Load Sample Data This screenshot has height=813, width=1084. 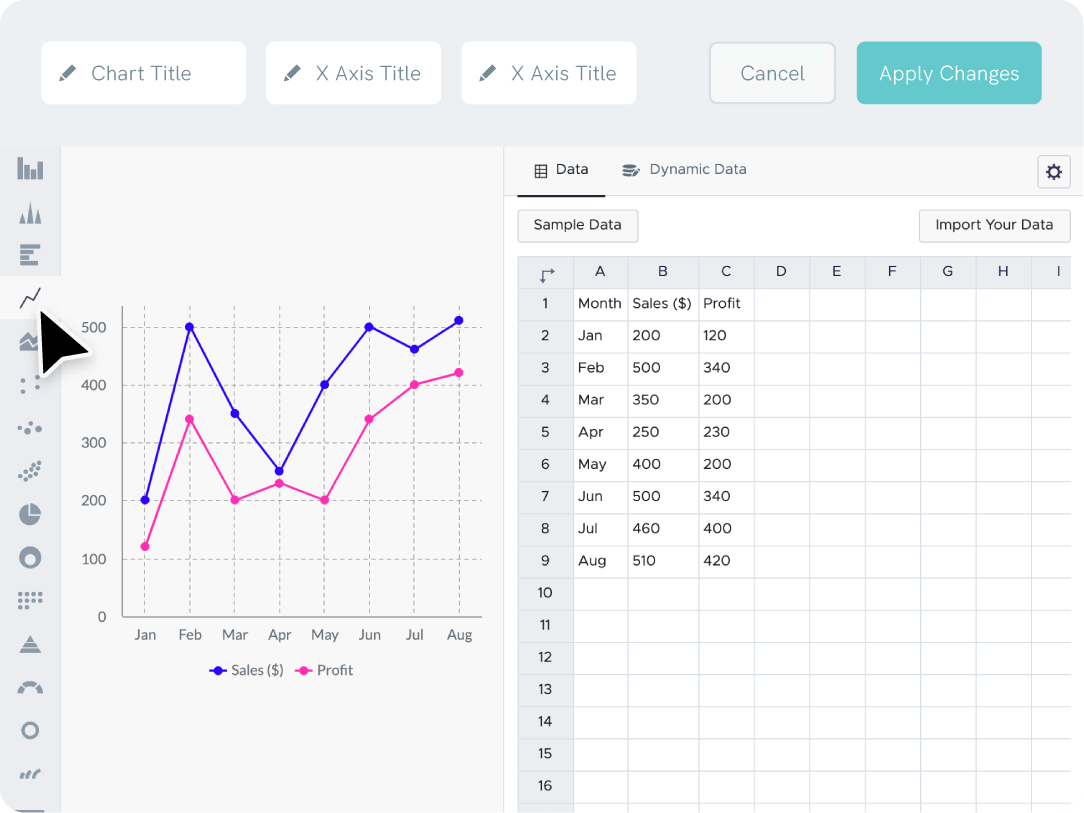pos(577,225)
